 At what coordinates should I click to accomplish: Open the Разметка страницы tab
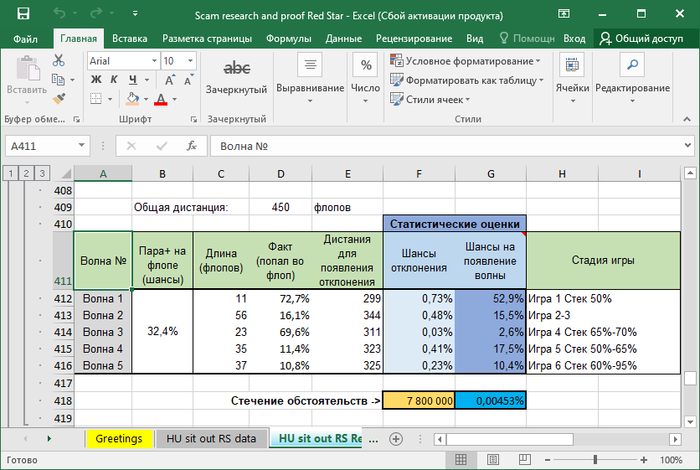[x=207, y=39]
